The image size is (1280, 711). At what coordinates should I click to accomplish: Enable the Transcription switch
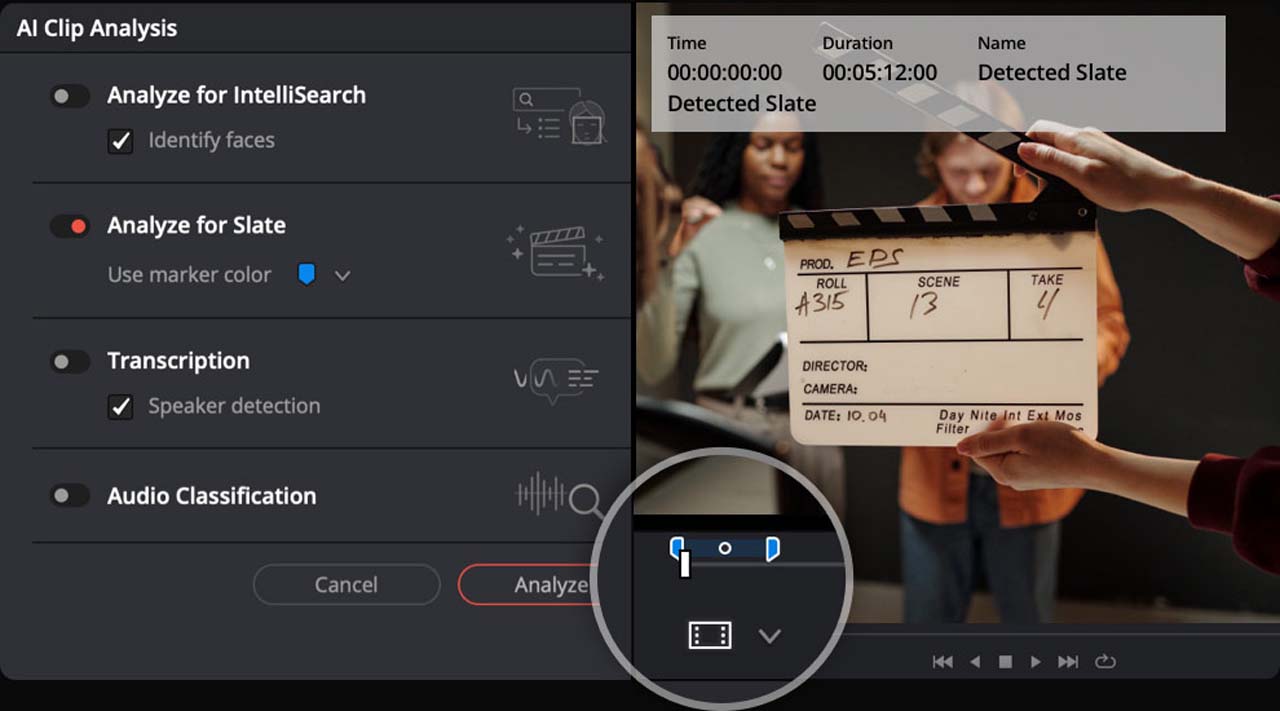point(69,361)
